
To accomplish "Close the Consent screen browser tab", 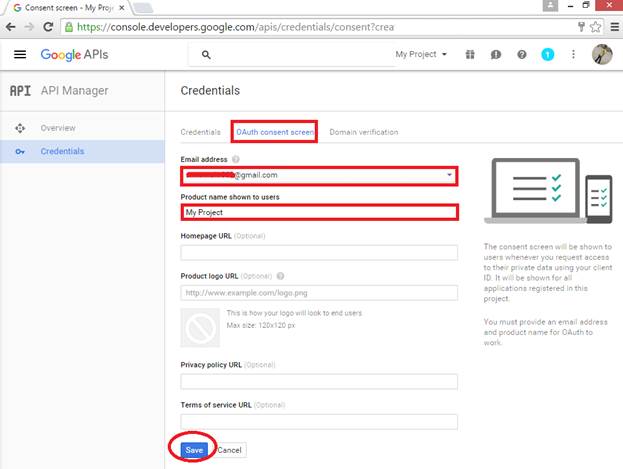I will 122,8.
